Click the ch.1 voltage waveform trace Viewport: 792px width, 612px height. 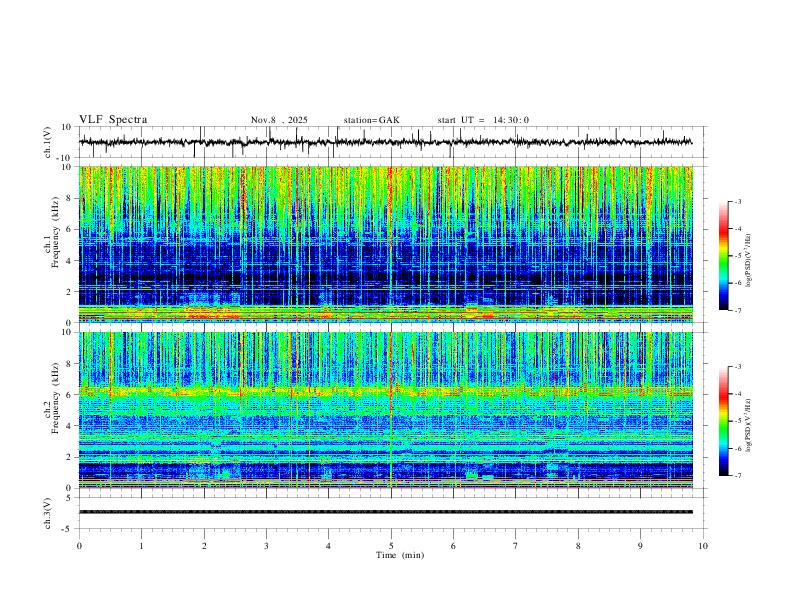click(385, 142)
